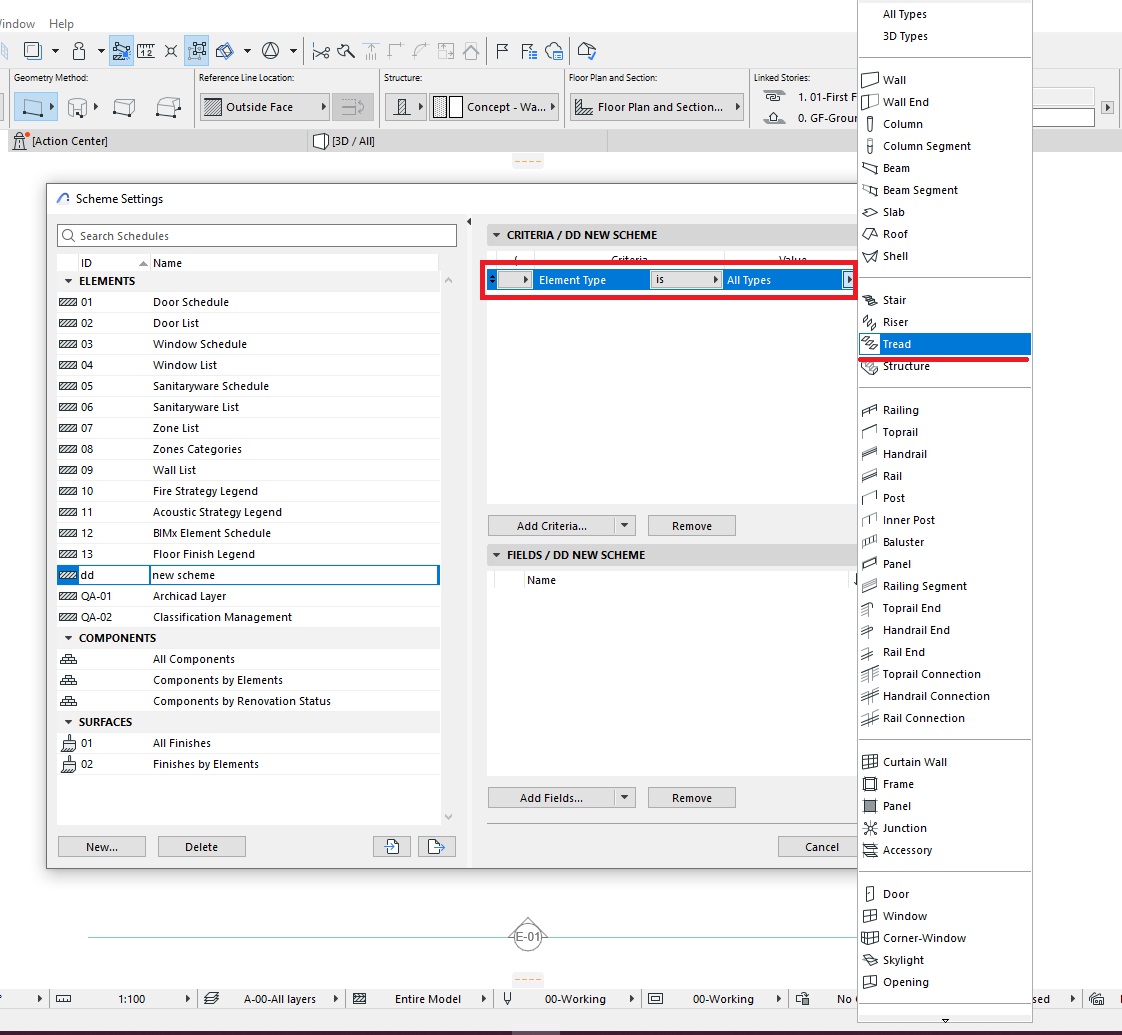Click Delete scheme button

click(x=201, y=847)
